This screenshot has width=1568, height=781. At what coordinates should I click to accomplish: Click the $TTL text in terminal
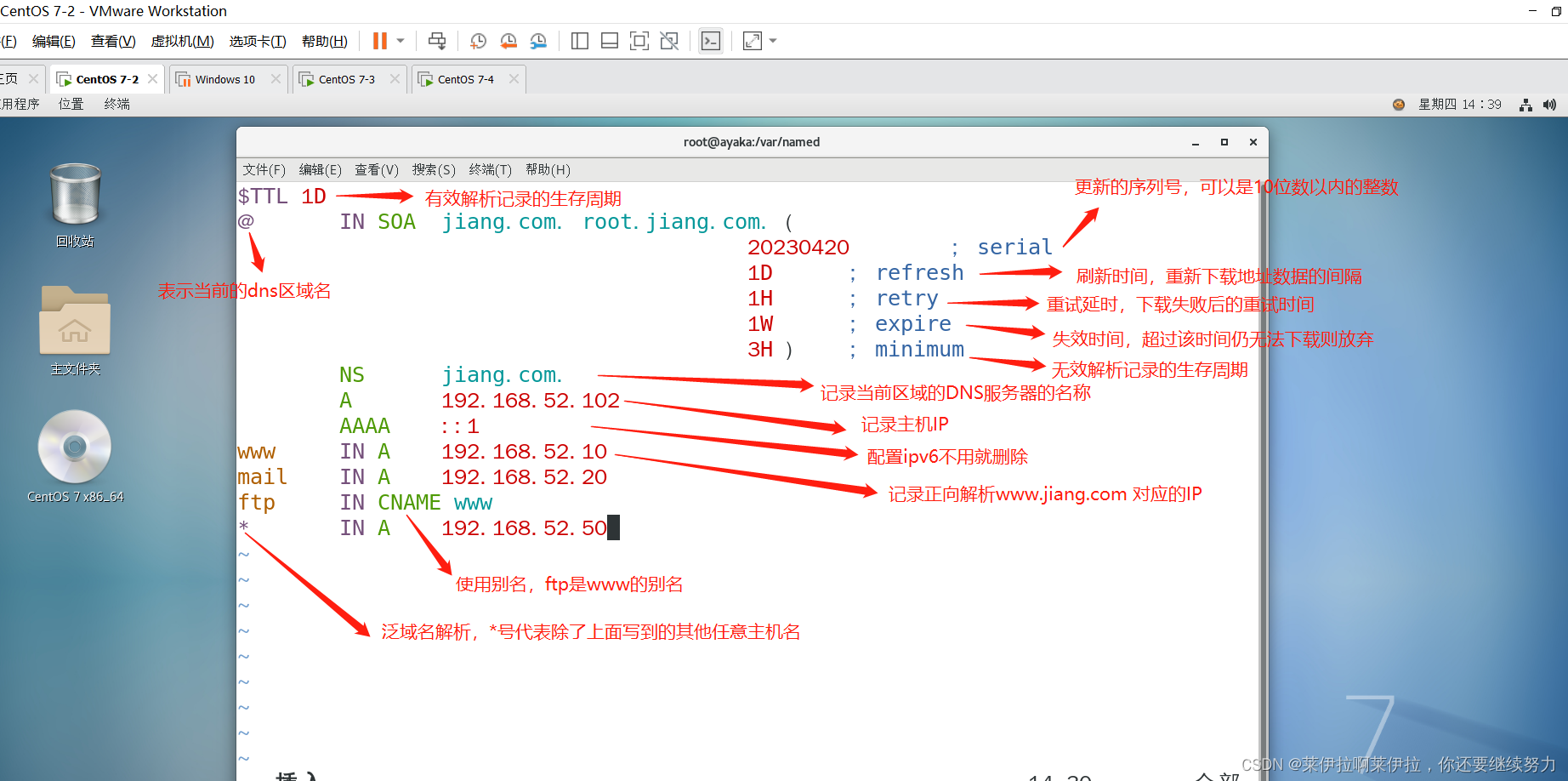pos(263,197)
